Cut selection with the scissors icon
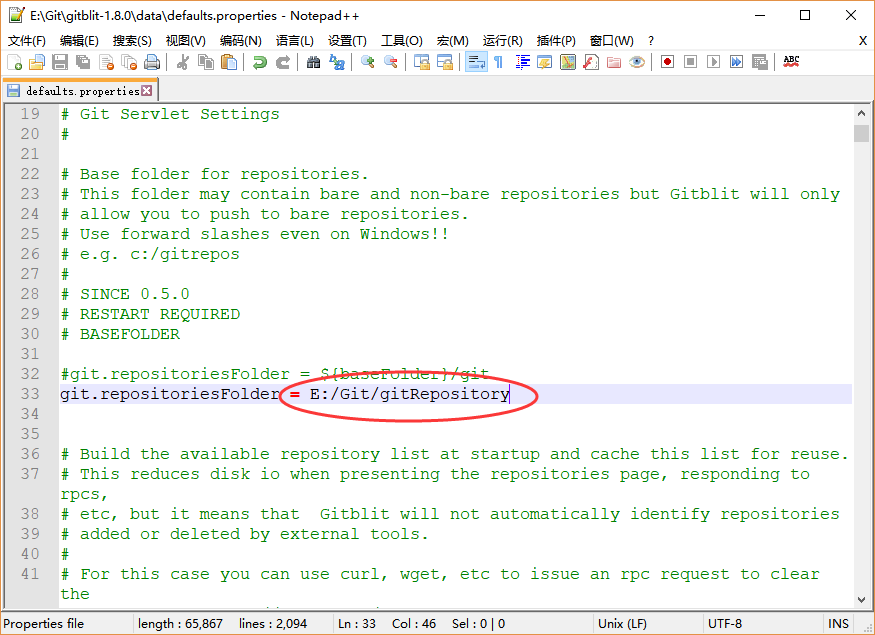This screenshot has width=875, height=635. click(x=182, y=62)
